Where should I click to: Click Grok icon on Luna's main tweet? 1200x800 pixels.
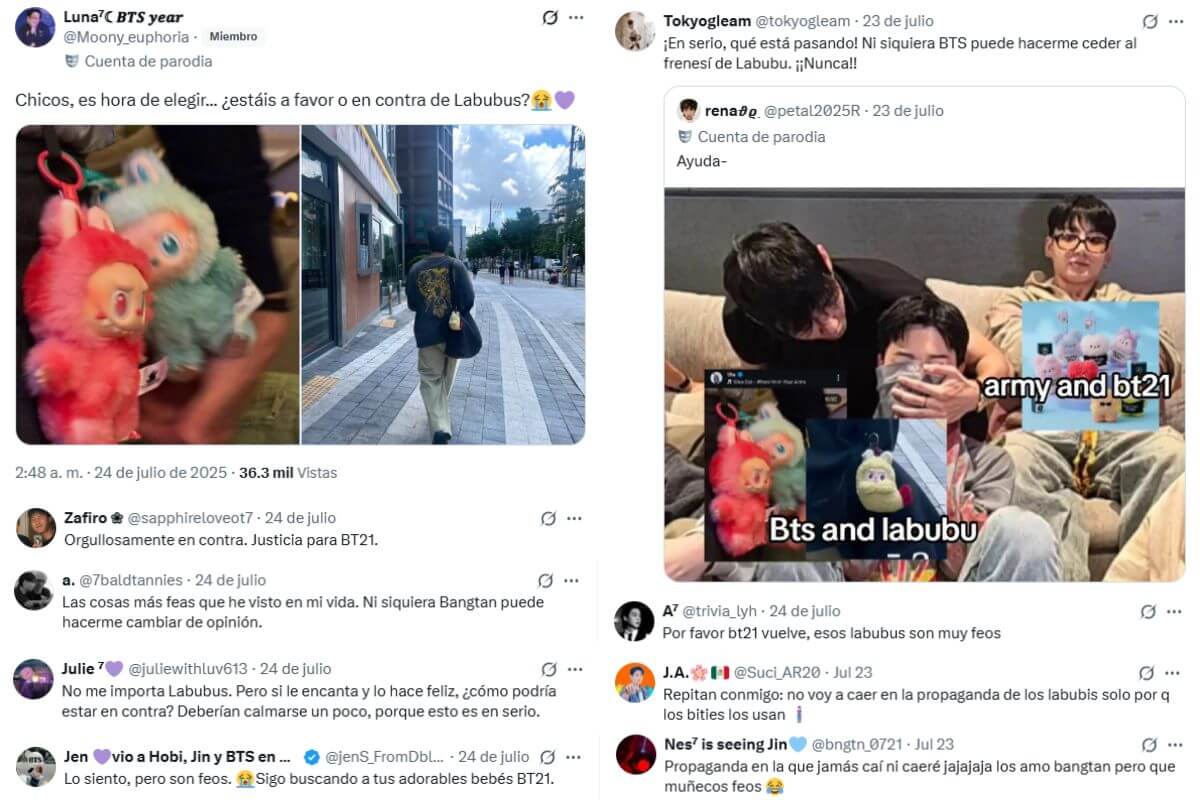549,17
